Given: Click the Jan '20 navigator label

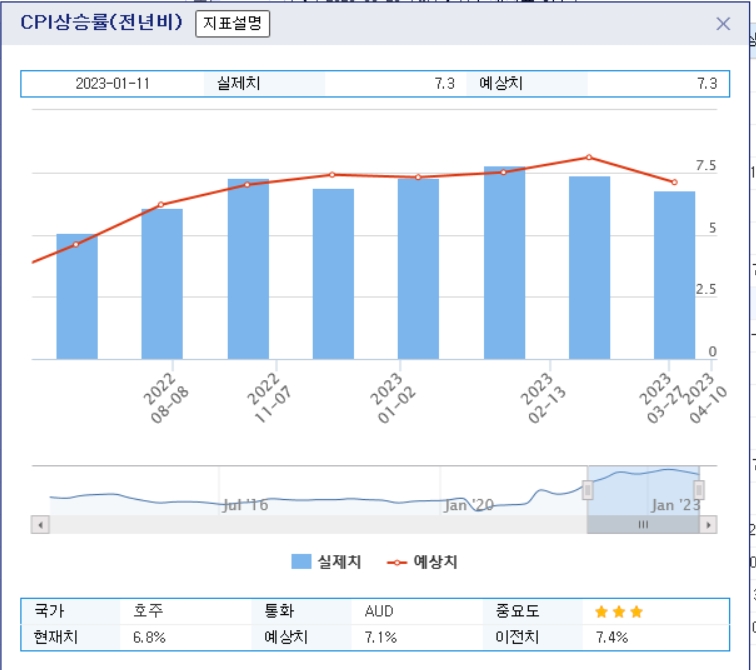Looking at the screenshot, I should [469, 505].
